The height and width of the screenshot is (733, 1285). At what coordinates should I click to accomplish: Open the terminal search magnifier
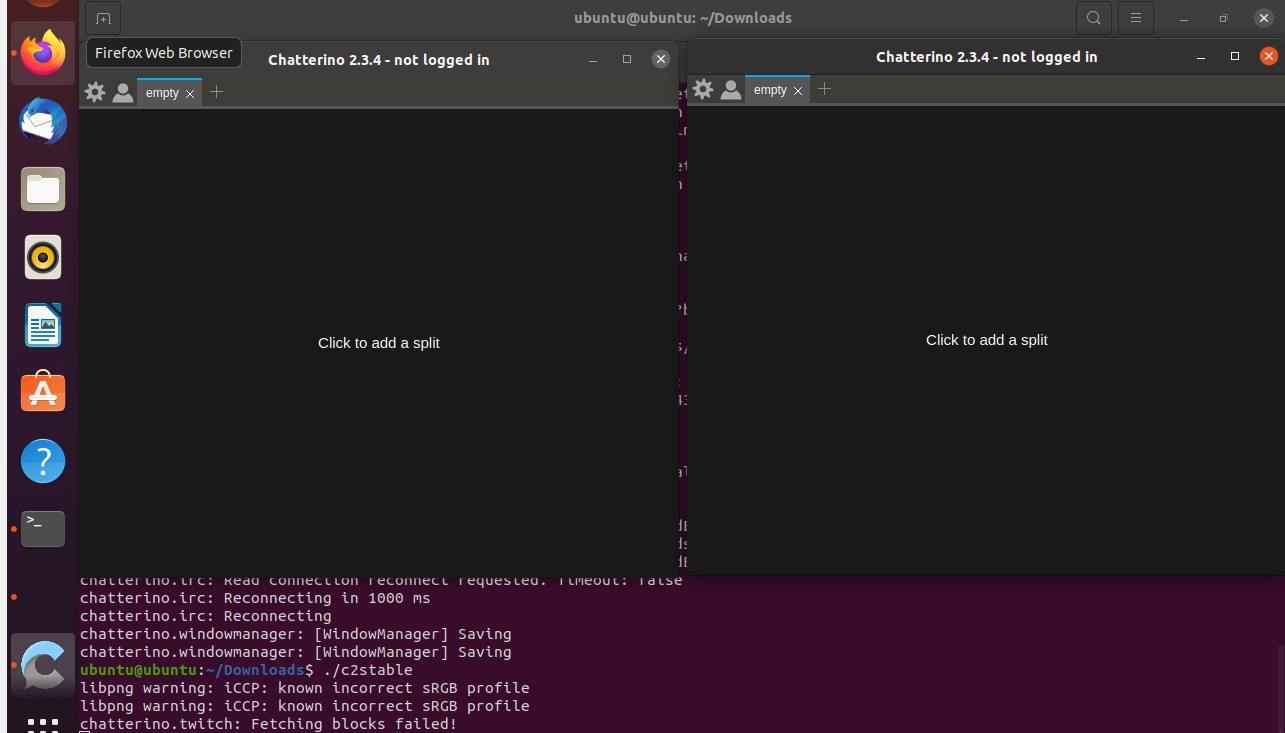(1094, 18)
